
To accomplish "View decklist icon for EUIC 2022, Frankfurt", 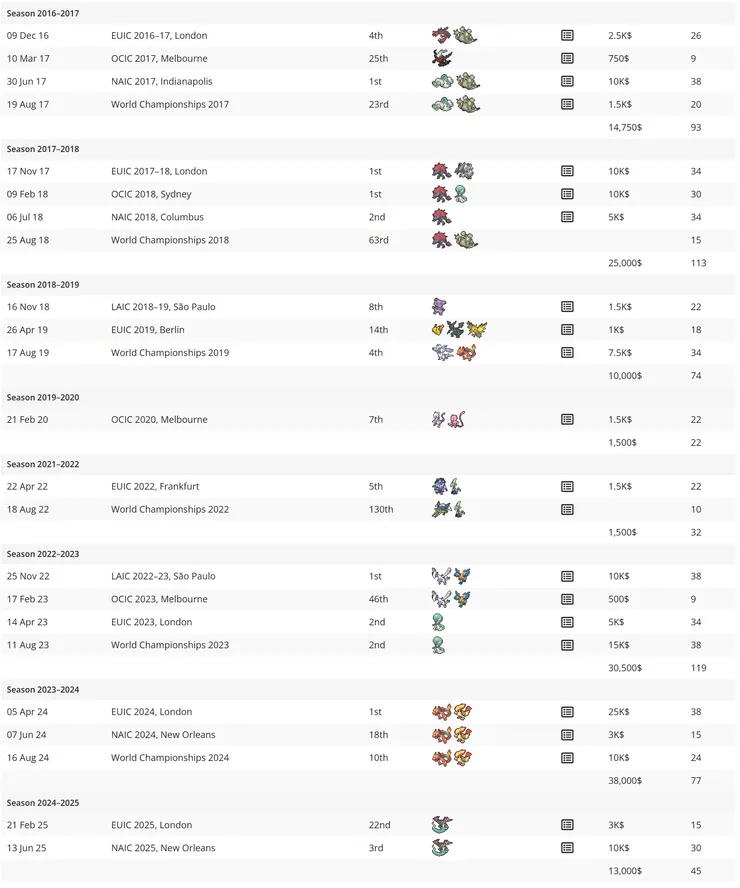I will 567,487.
